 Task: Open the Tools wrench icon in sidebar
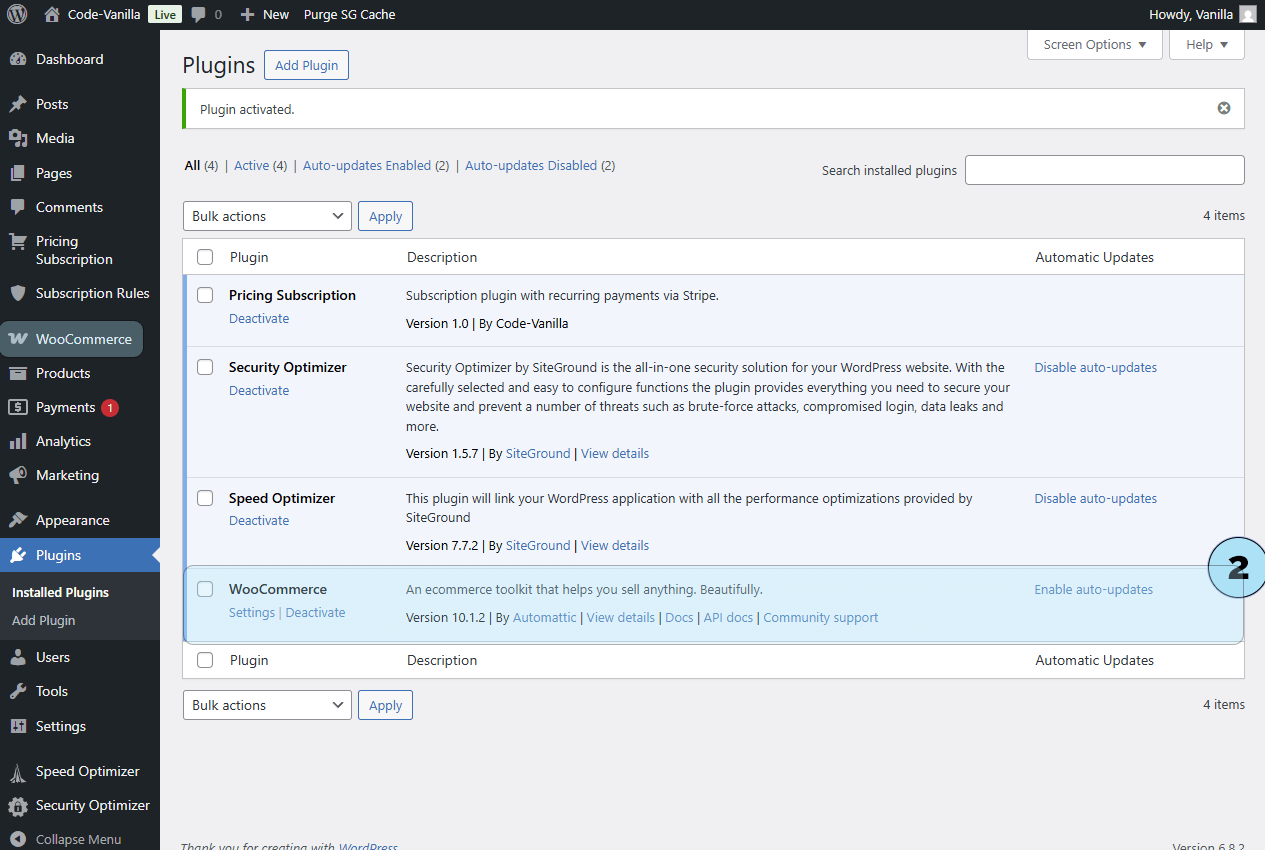[x=17, y=691]
